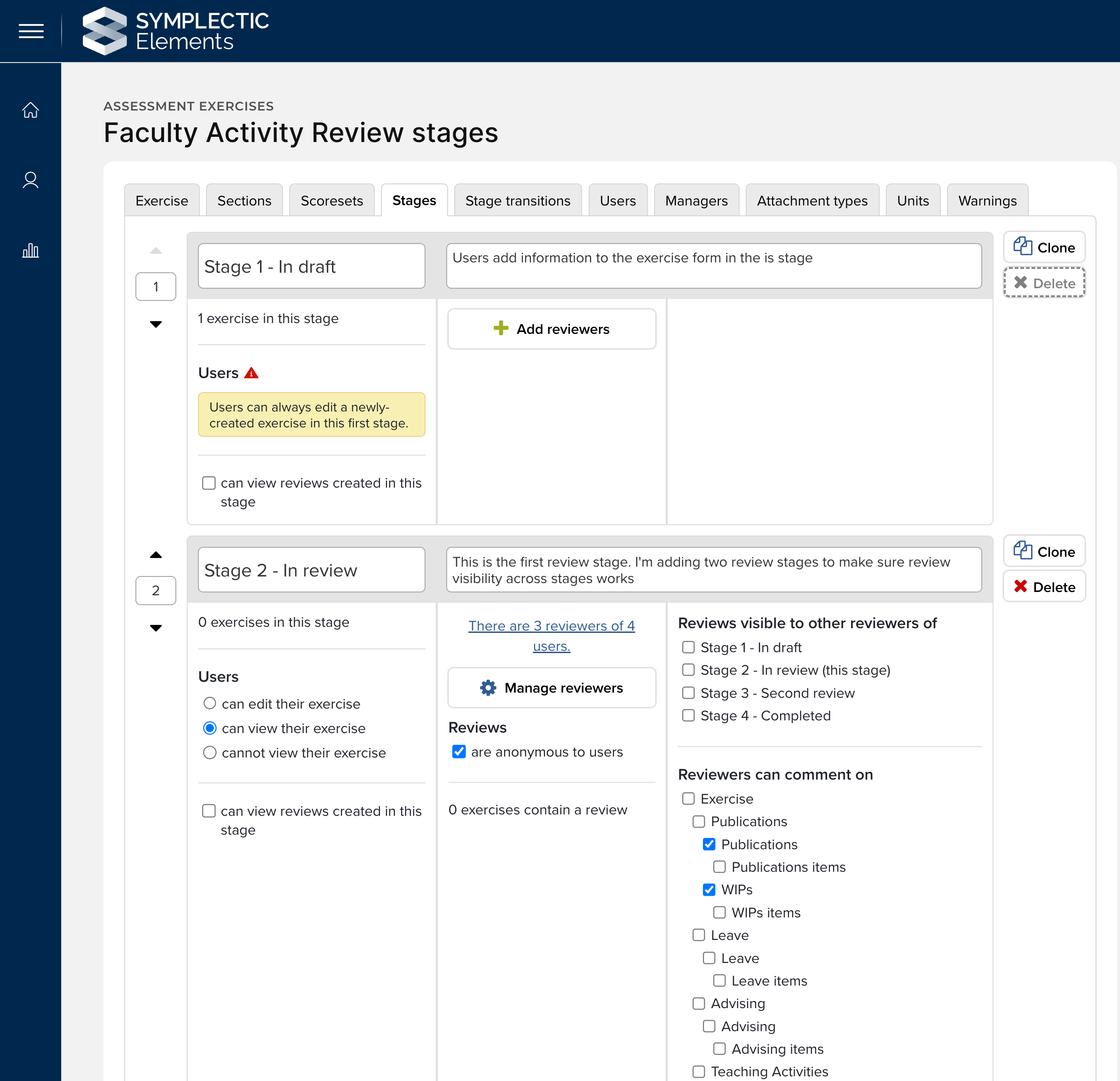Open the hamburger navigation menu
The width and height of the screenshot is (1120, 1081).
click(31, 31)
